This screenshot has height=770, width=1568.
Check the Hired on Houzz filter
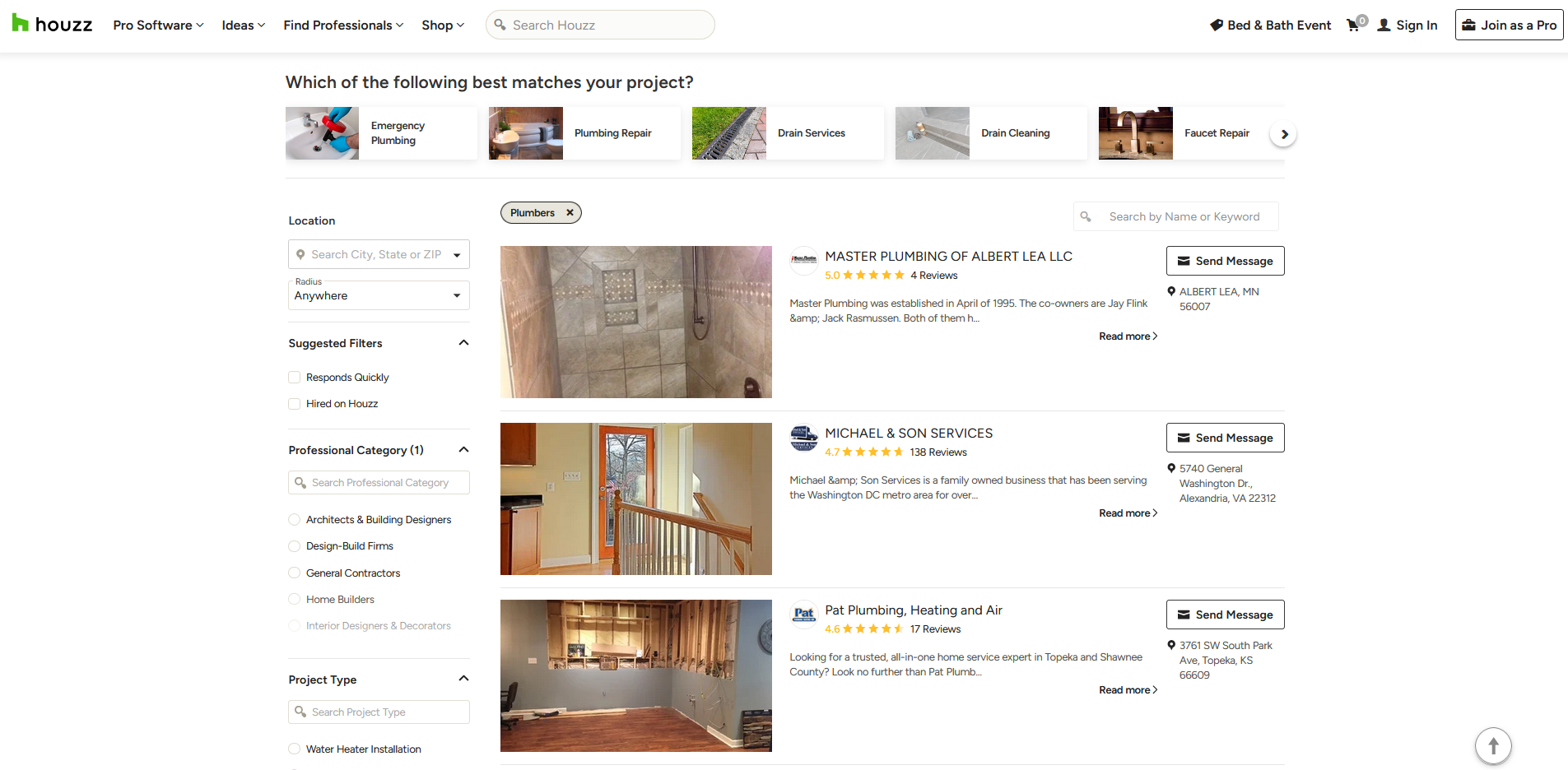294,404
